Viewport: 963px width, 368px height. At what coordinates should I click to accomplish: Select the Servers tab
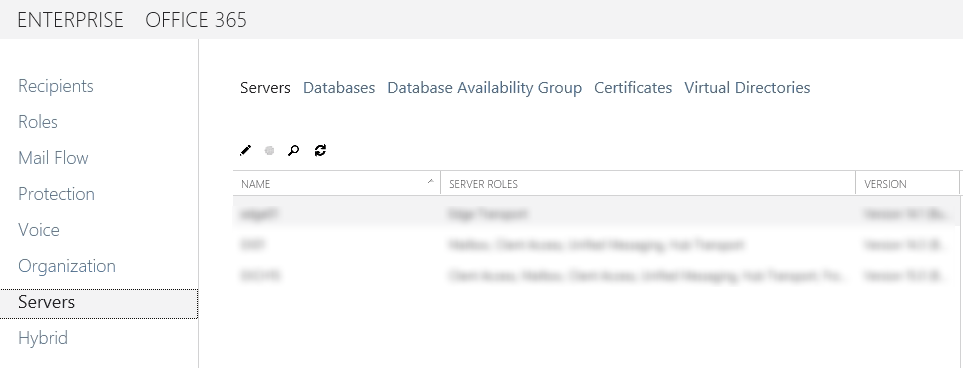[265, 88]
